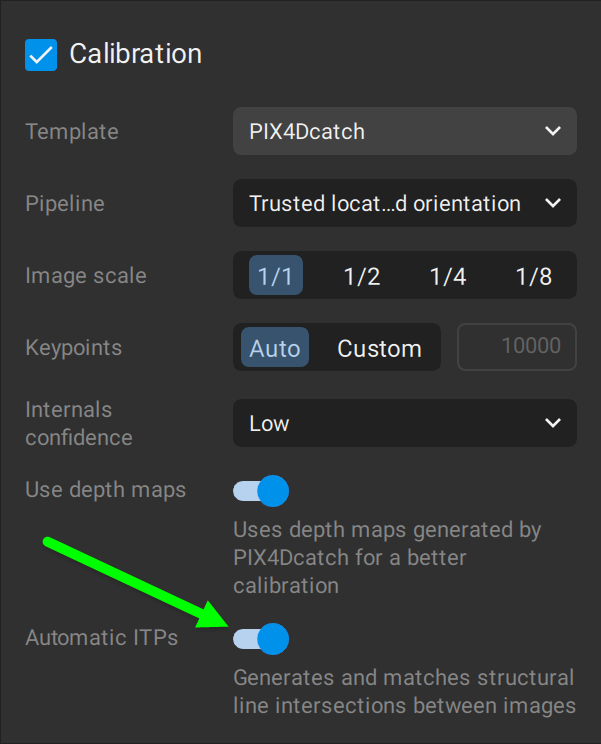Turn off Automatic ITPs toggle
Image resolution: width=601 pixels, height=744 pixels.
(x=261, y=638)
